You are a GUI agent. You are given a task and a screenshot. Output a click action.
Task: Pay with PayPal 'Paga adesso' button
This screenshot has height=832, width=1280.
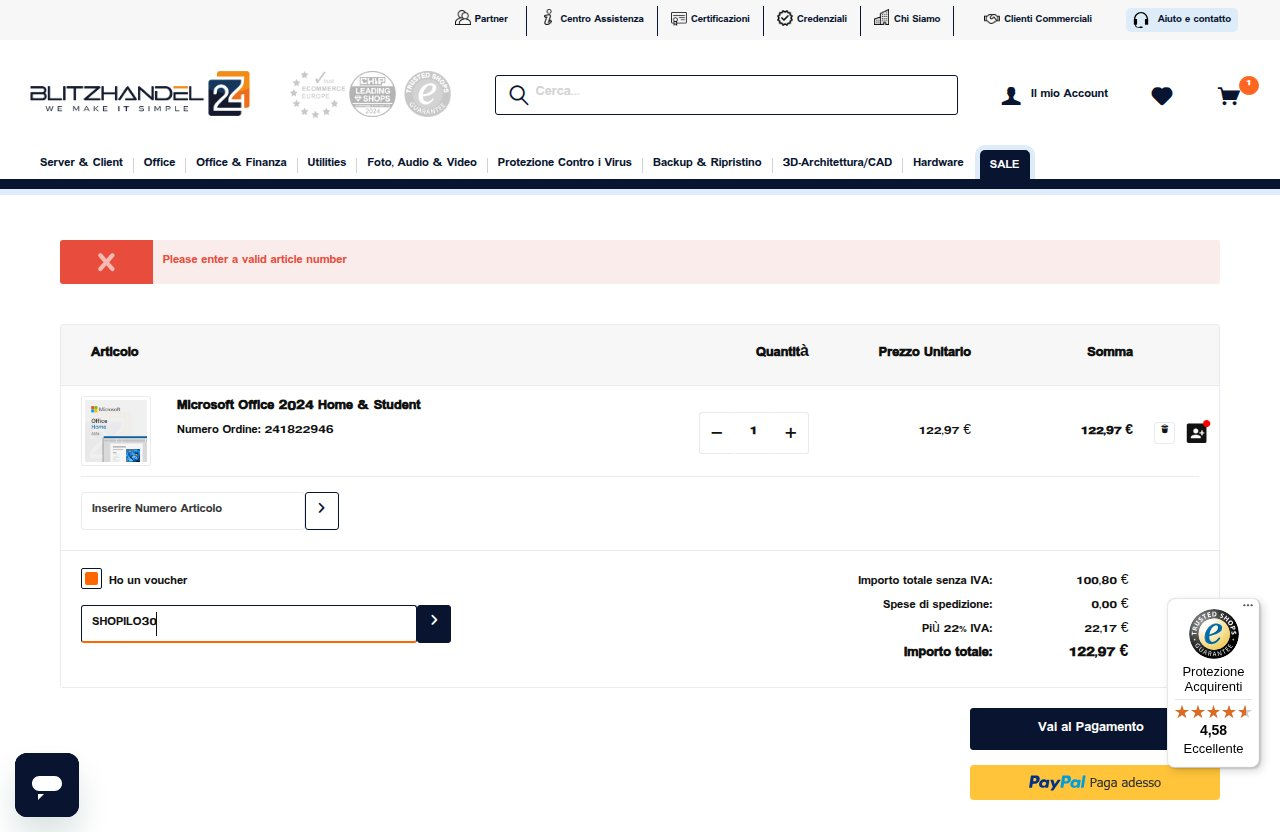1095,783
